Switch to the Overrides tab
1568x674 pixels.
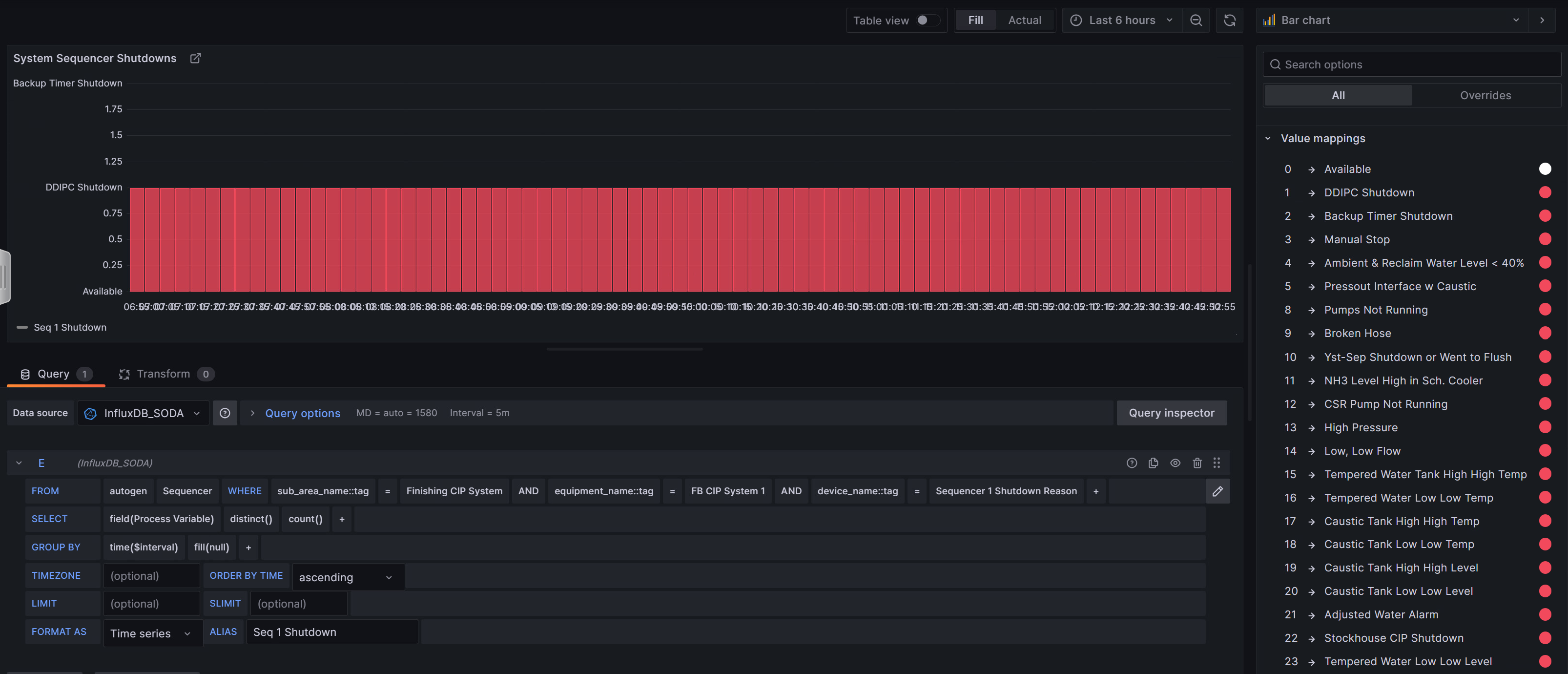1485,95
